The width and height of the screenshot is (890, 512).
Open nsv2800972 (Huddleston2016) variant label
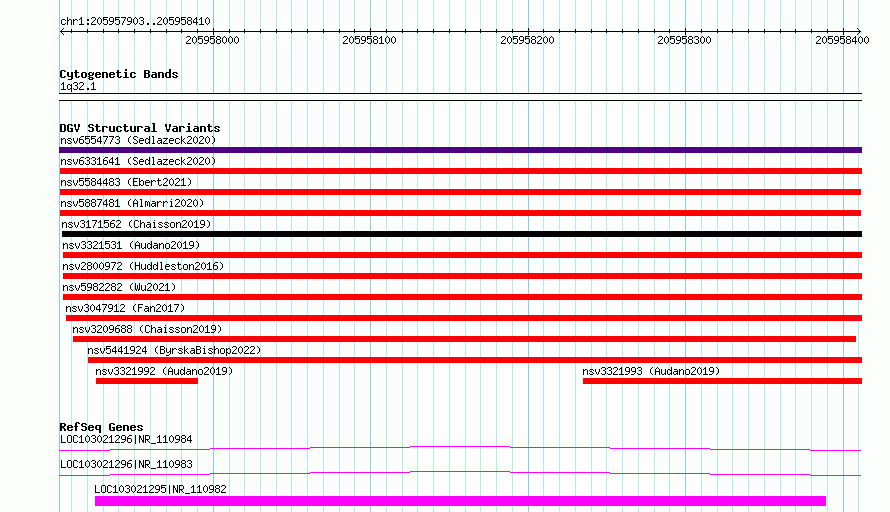tap(143, 266)
